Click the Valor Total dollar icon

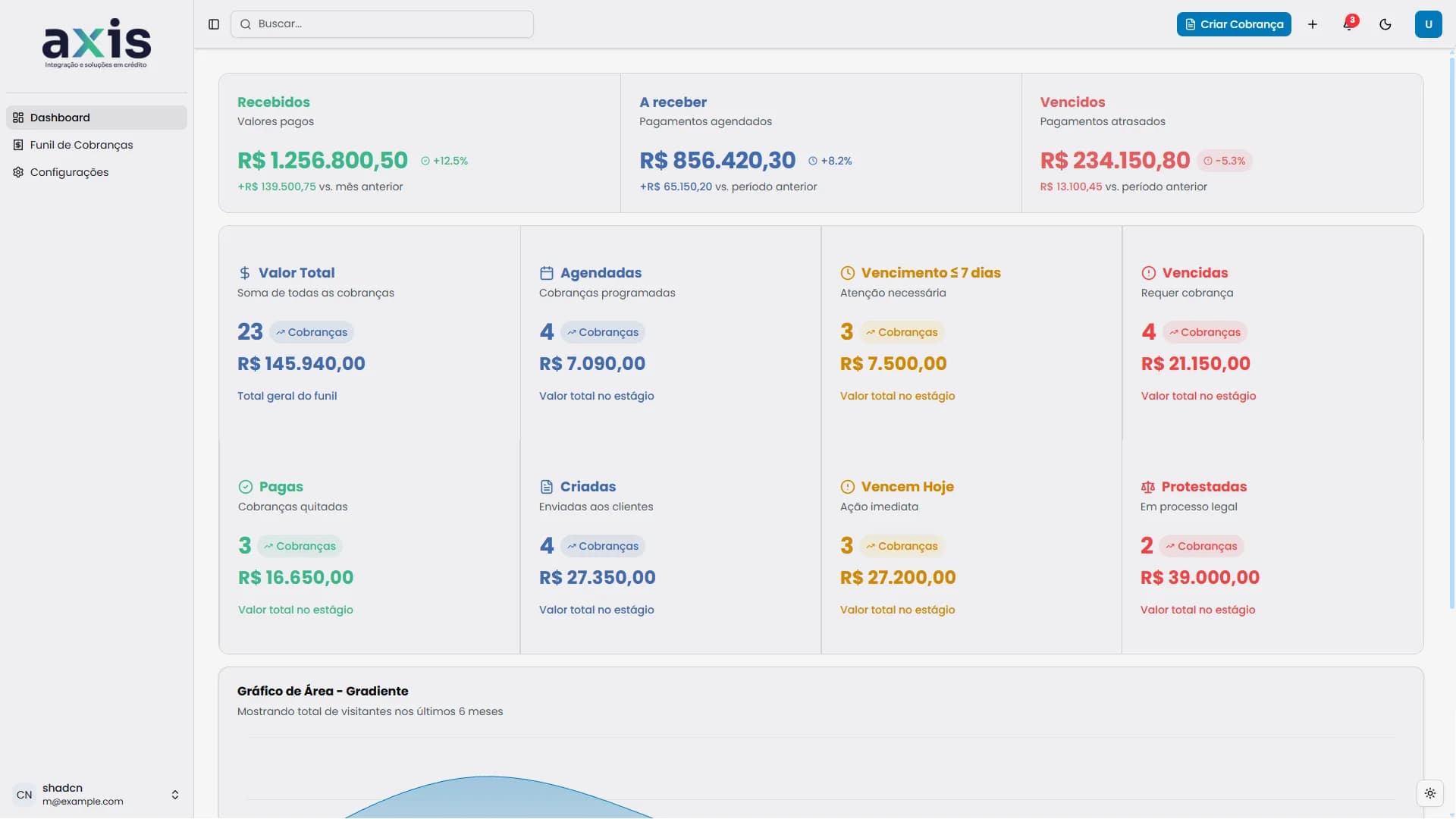pos(244,273)
